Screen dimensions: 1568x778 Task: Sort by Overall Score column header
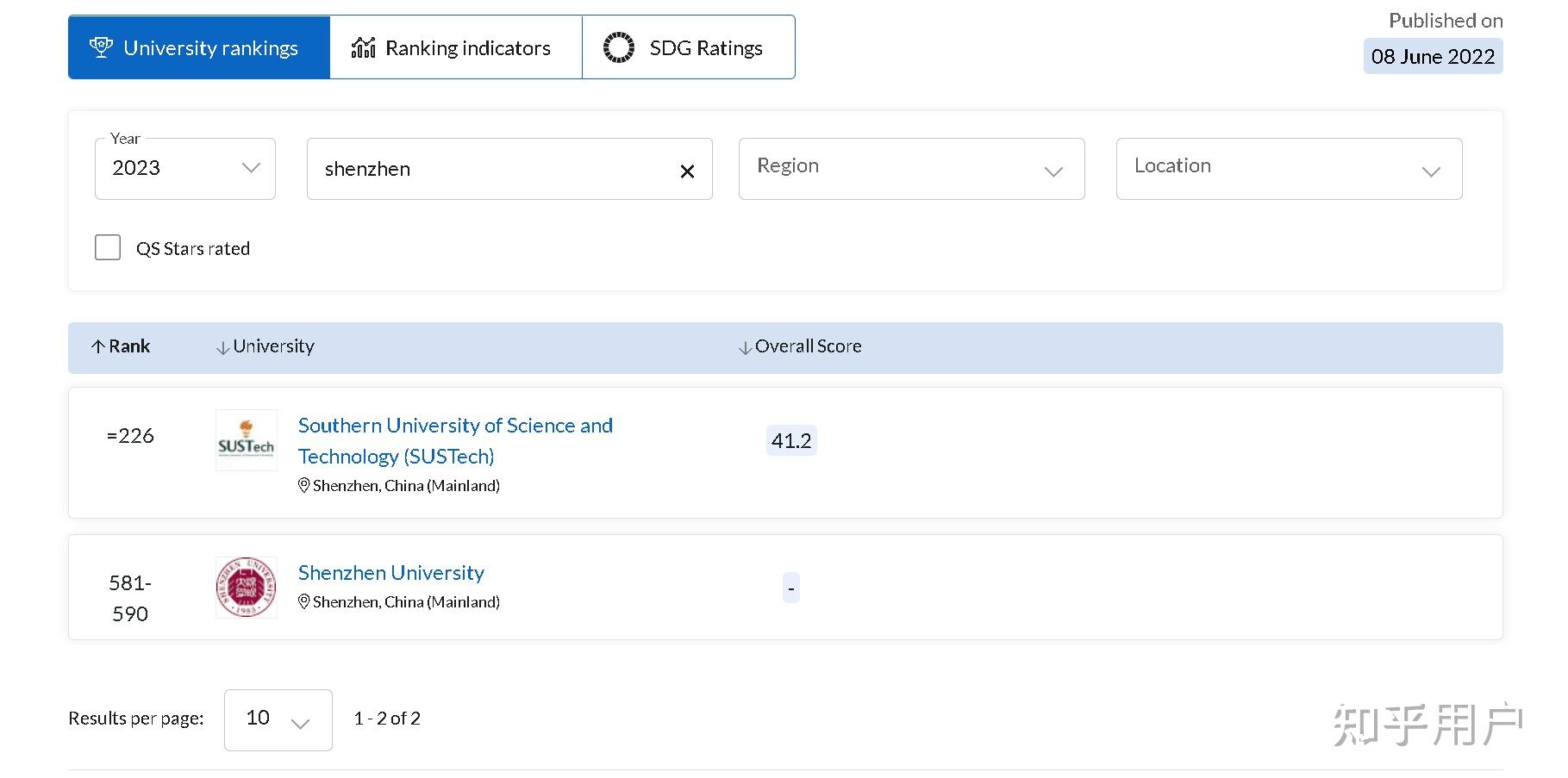point(800,346)
